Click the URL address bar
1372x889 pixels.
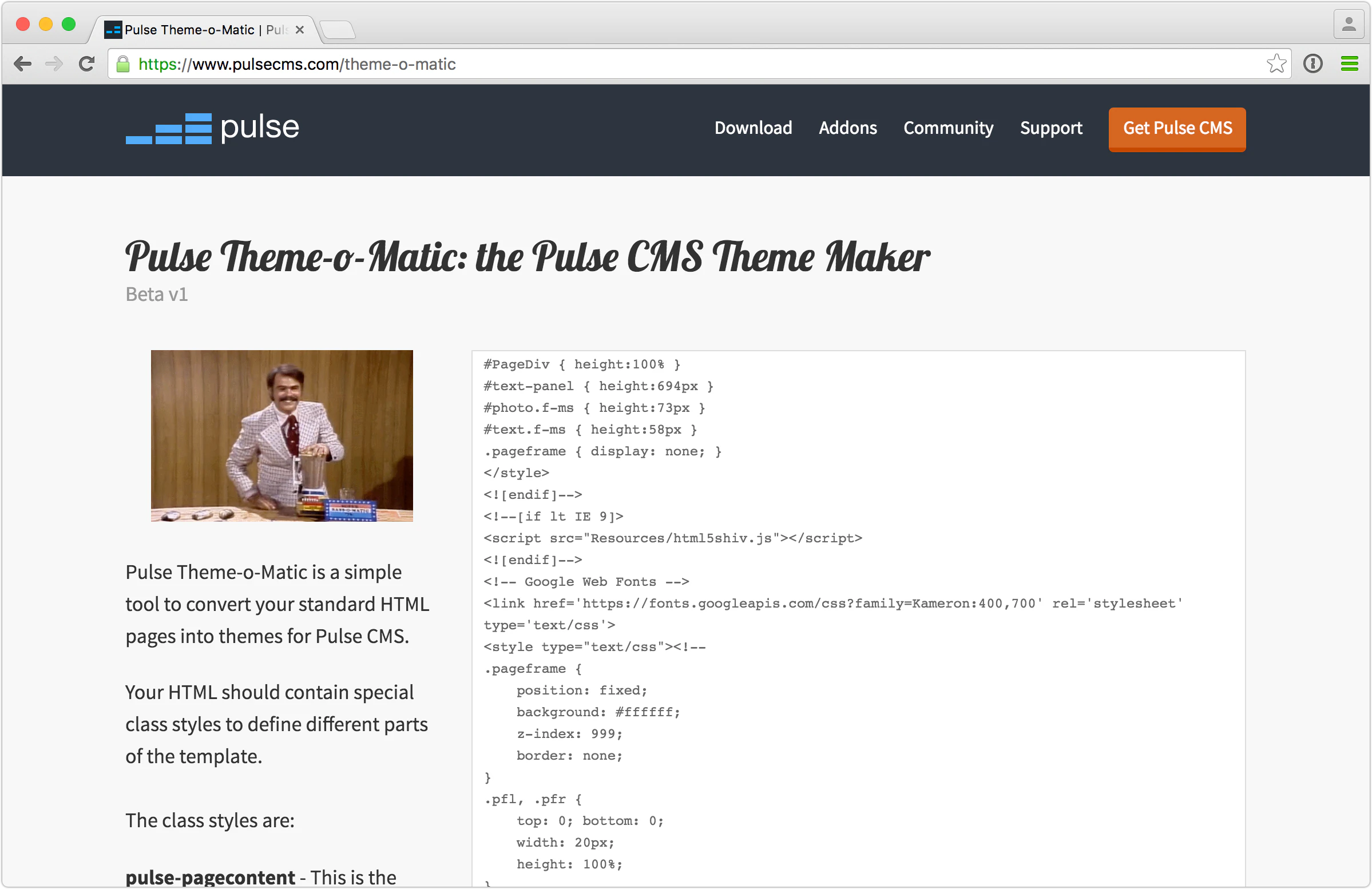692,64
